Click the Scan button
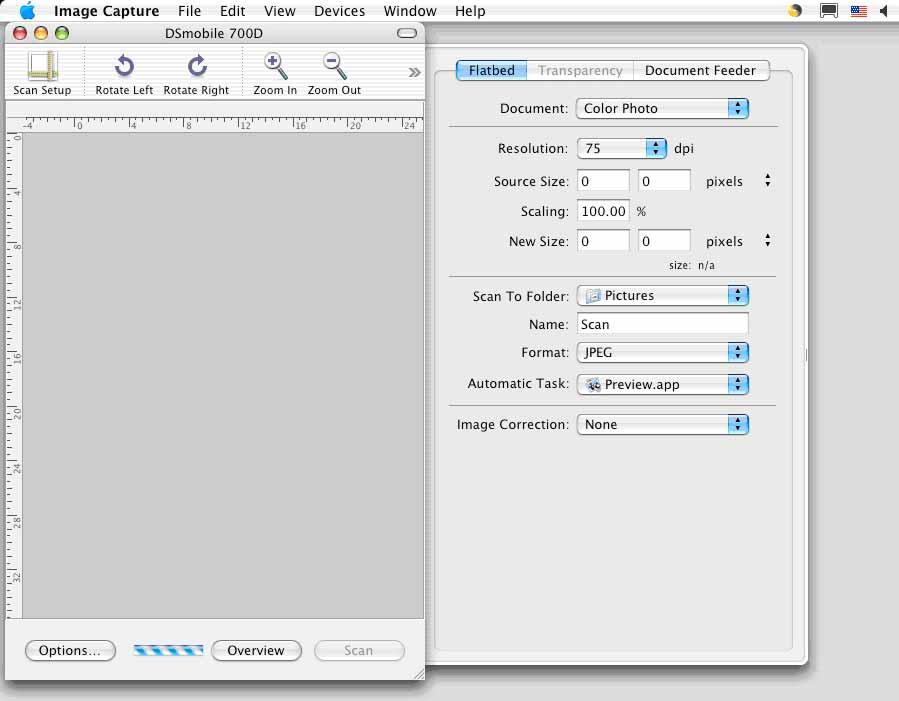Viewport: 899px width, 701px height. click(x=359, y=651)
